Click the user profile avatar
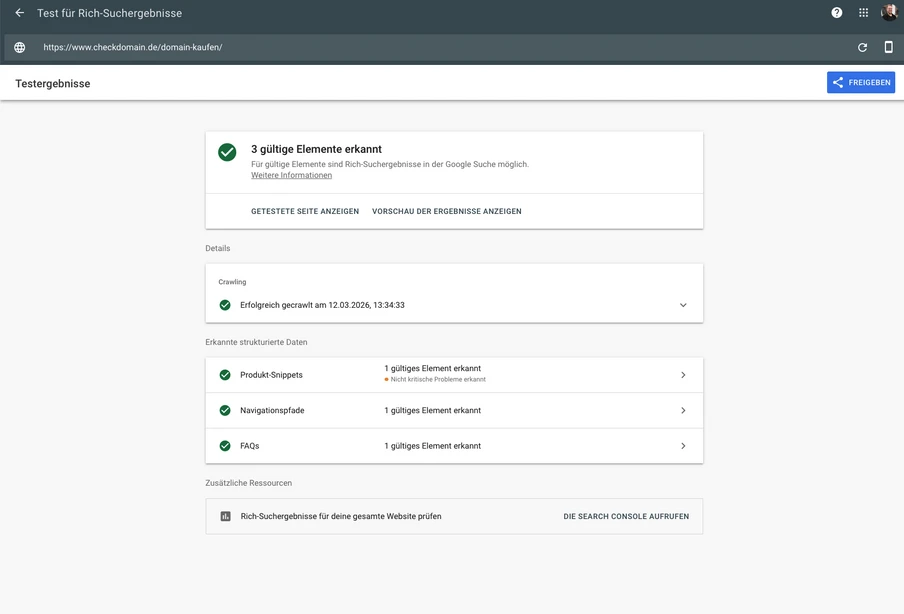 click(888, 12)
